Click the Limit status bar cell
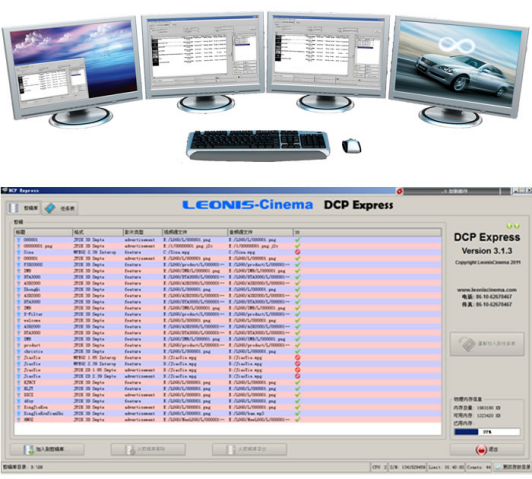532x479 pixels. 446,467
